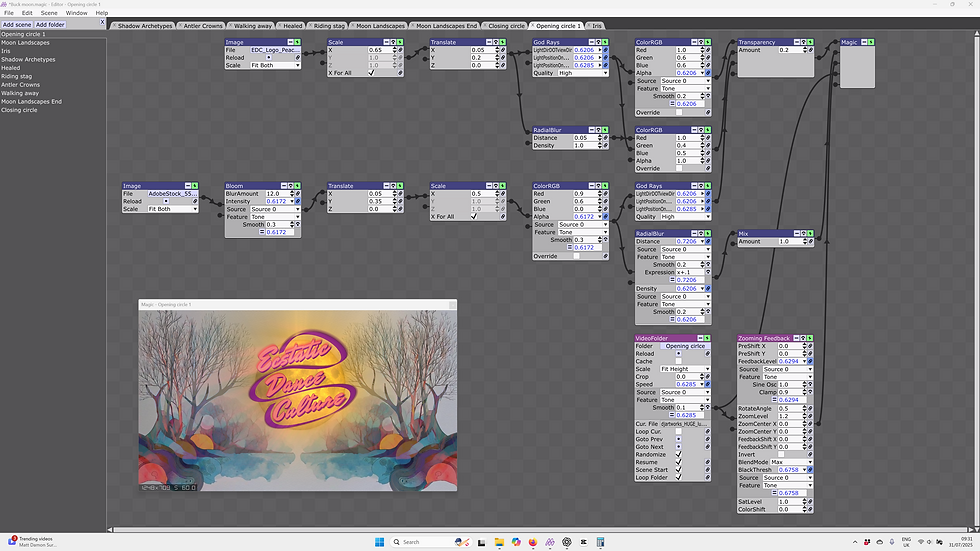Click link icon next to RotateAngle
Screen dimensions: 980x551
[811, 409]
